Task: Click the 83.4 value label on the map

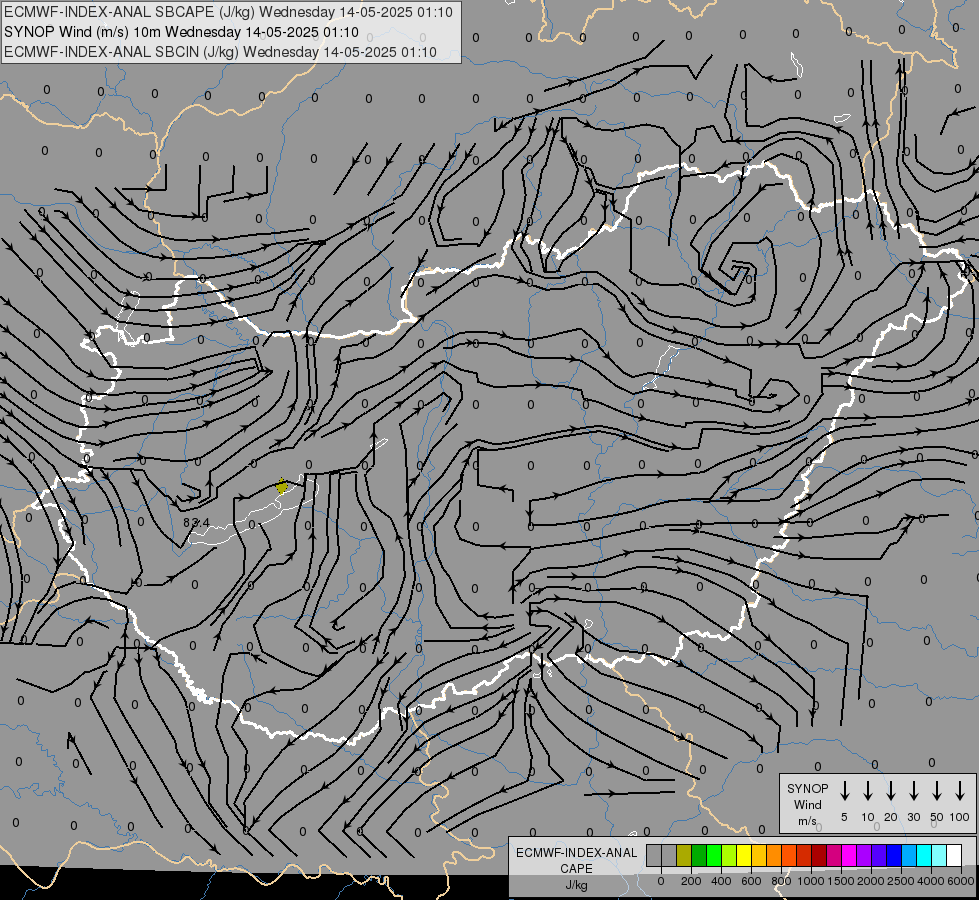Action: pos(197,522)
